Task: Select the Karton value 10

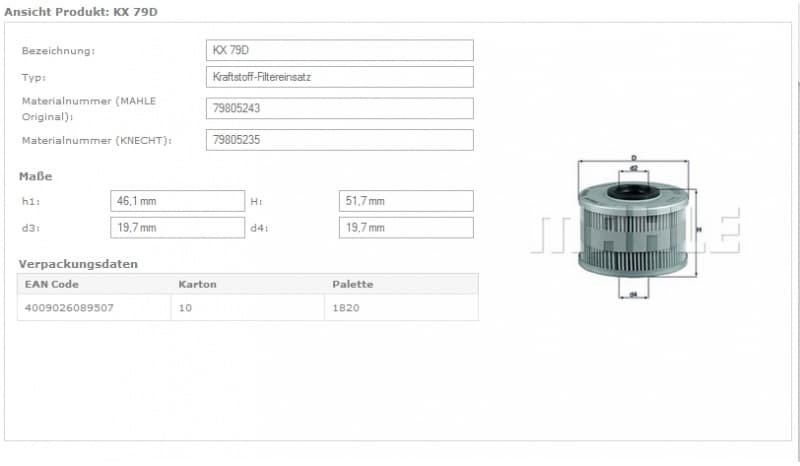Action: pos(185,308)
